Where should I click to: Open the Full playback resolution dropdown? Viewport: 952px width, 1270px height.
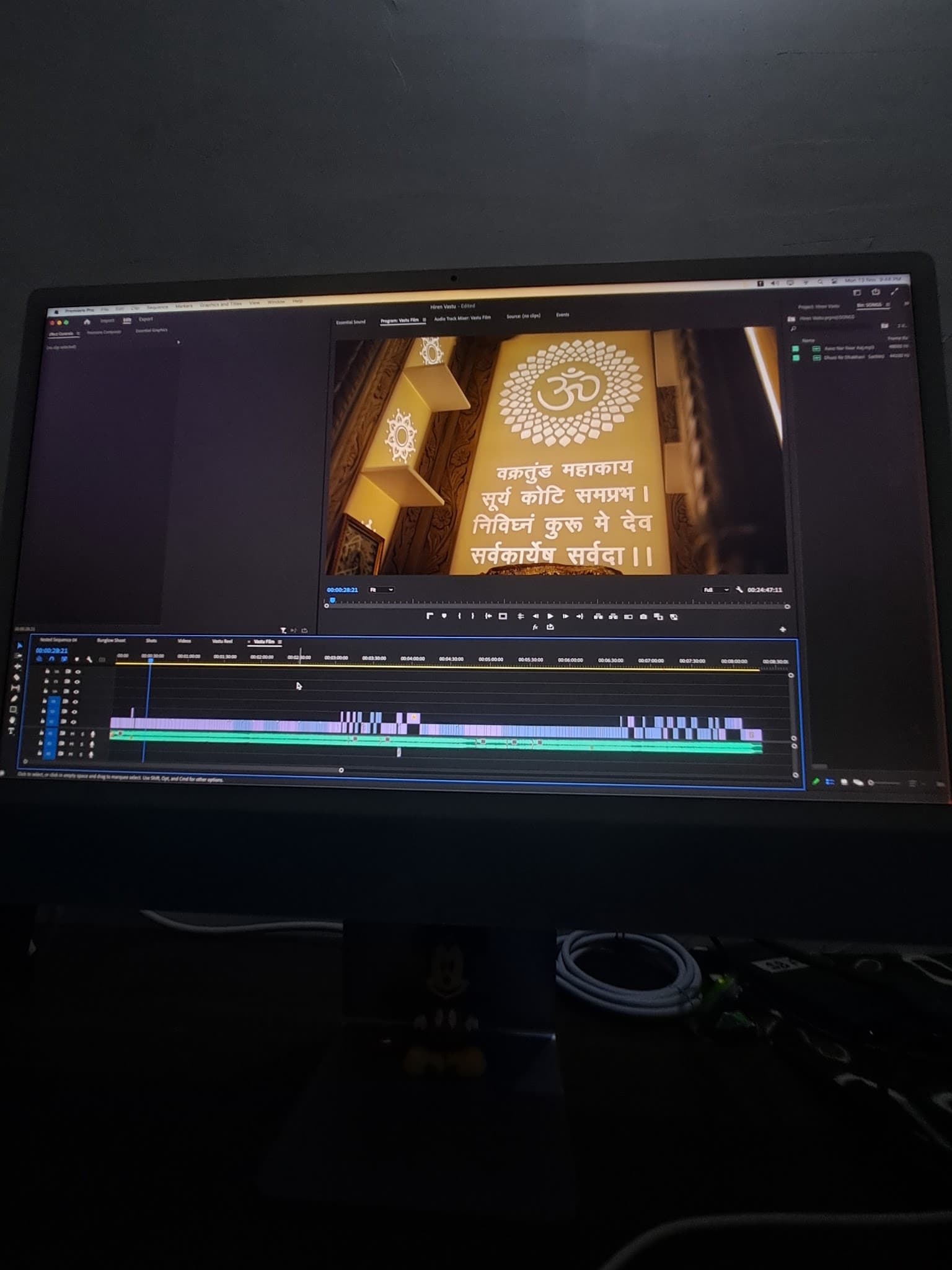[x=716, y=589]
